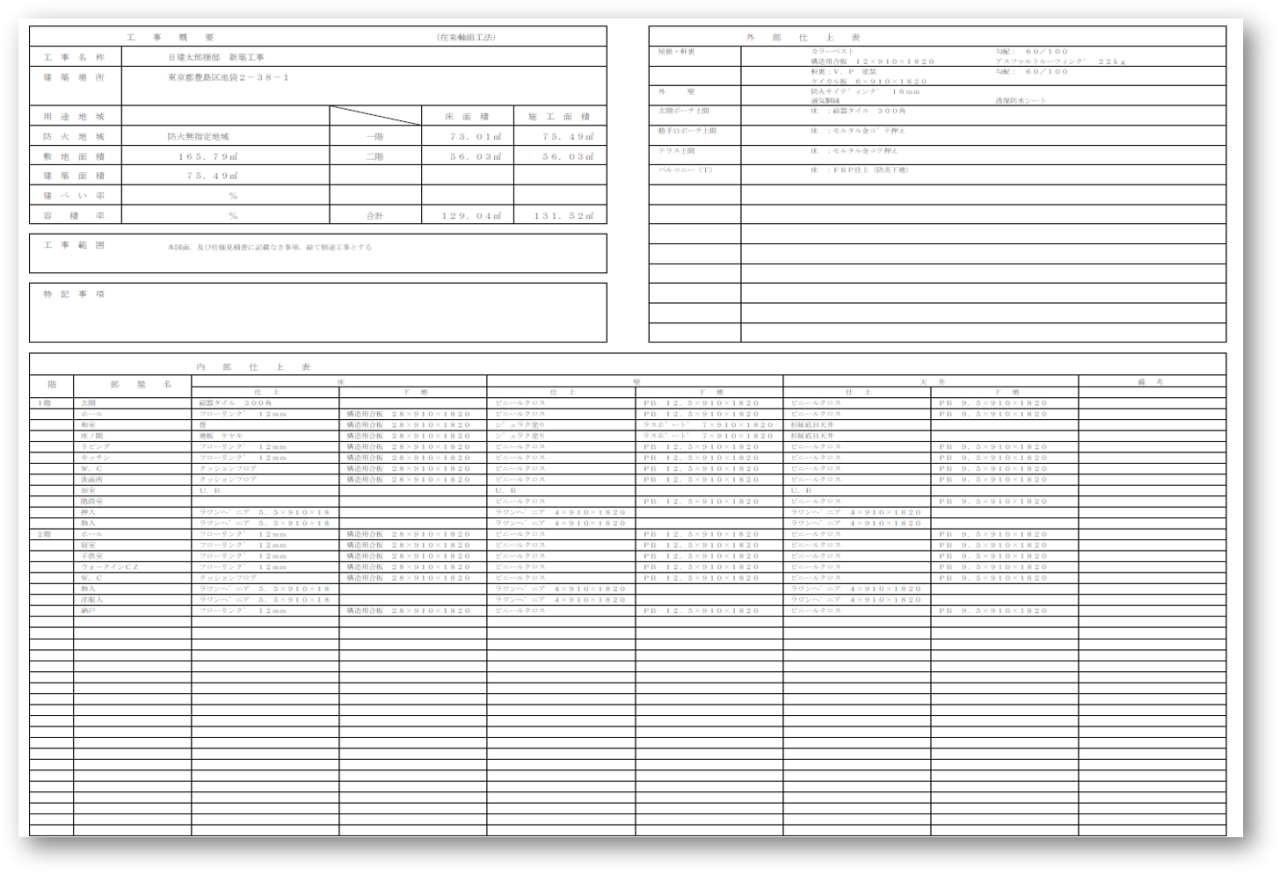This screenshot has width=1280, height=874.
Task: Select the 2階 floor cell
Action: (x=51, y=535)
